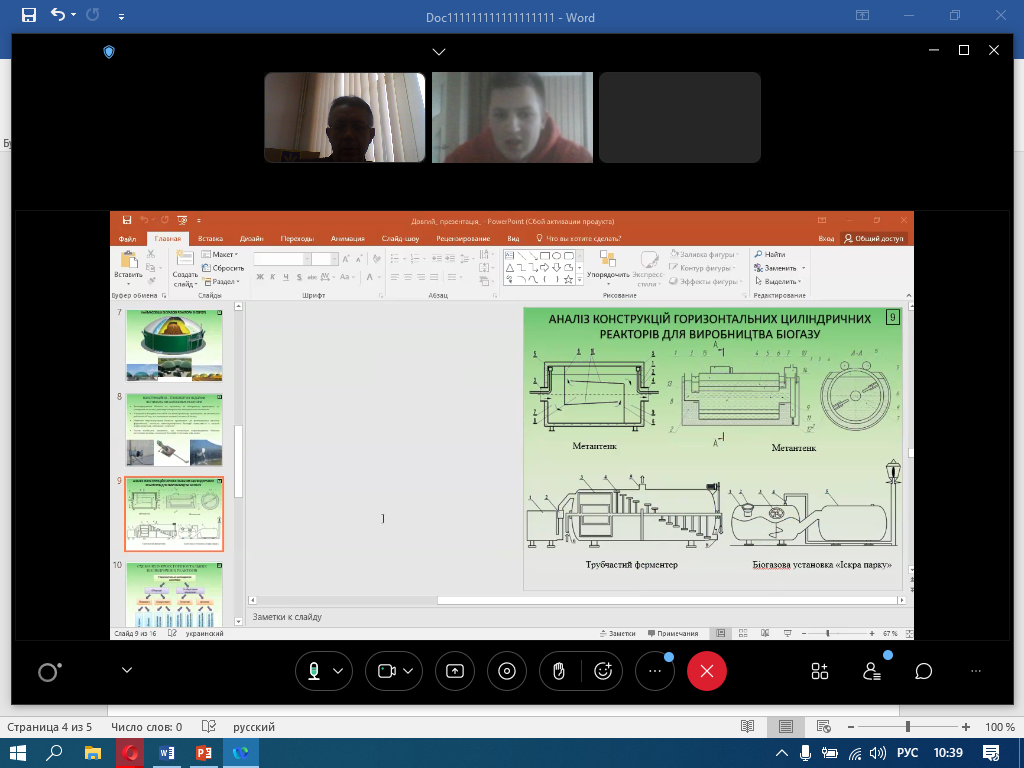The width and height of the screenshot is (1024, 768).
Task: Click Сбросить in the Slides group
Action: tap(223, 268)
